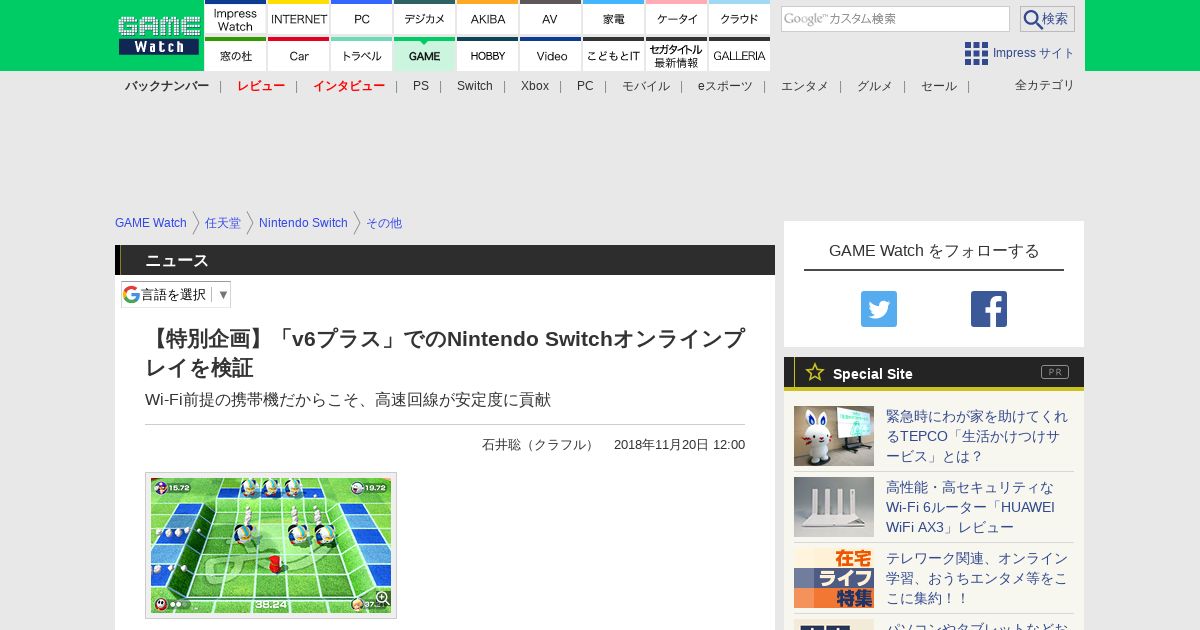Screen dimensions: 1200x630
Task: Open the セール category
Action: tap(939, 86)
